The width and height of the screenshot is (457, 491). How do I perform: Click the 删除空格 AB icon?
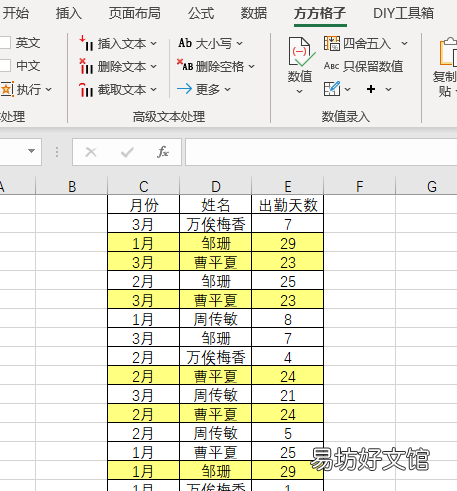point(185,65)
